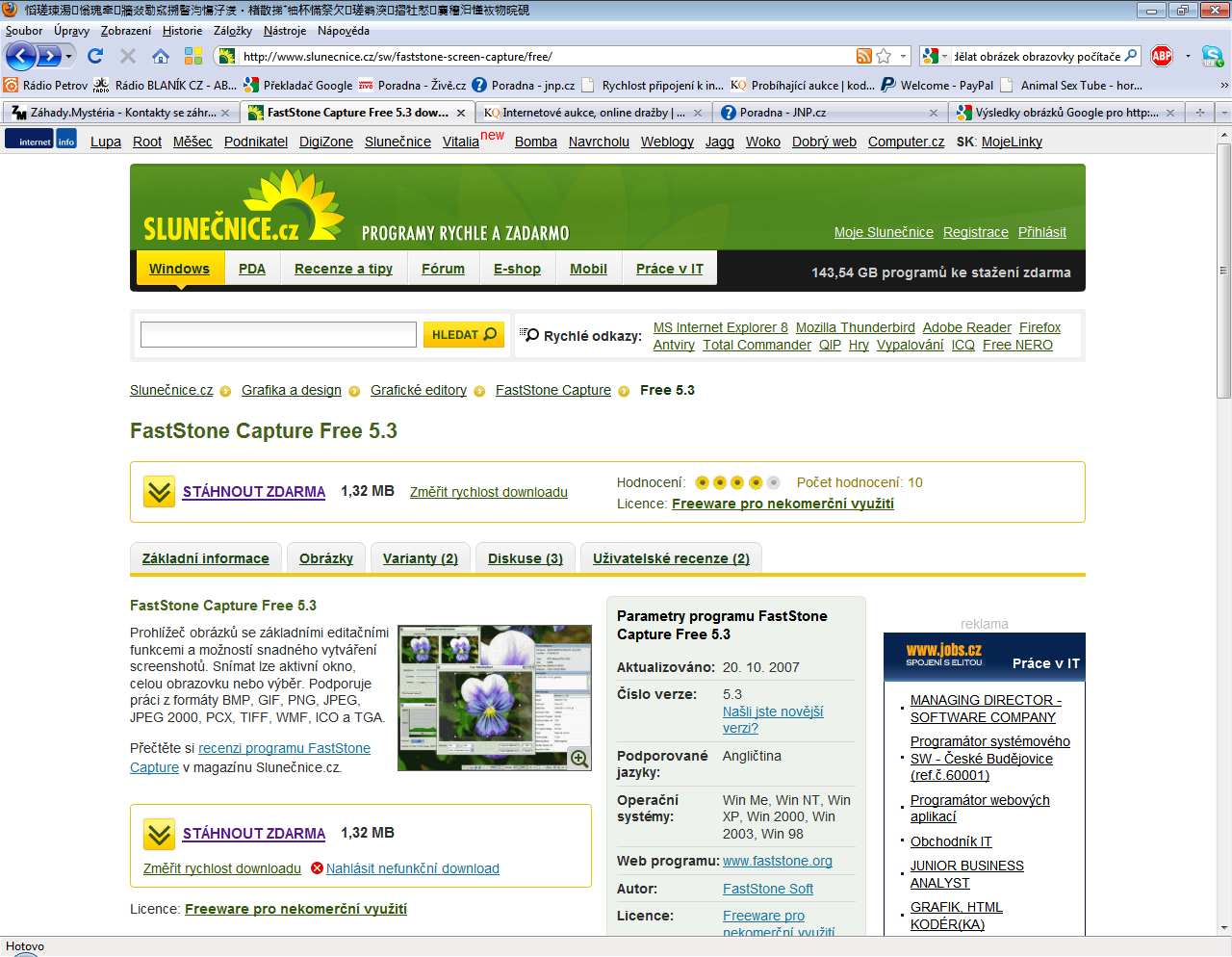The image size is (1232, 957).
Task: Reload the current page
Action: pos(95,56)
